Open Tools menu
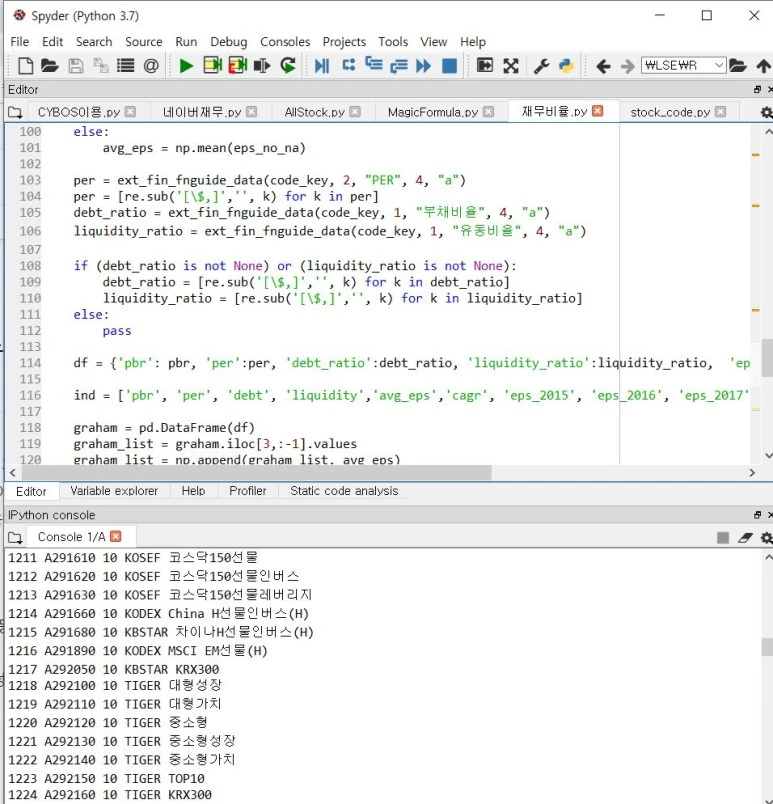Screen dimensions: 773x804 [393, 42]
